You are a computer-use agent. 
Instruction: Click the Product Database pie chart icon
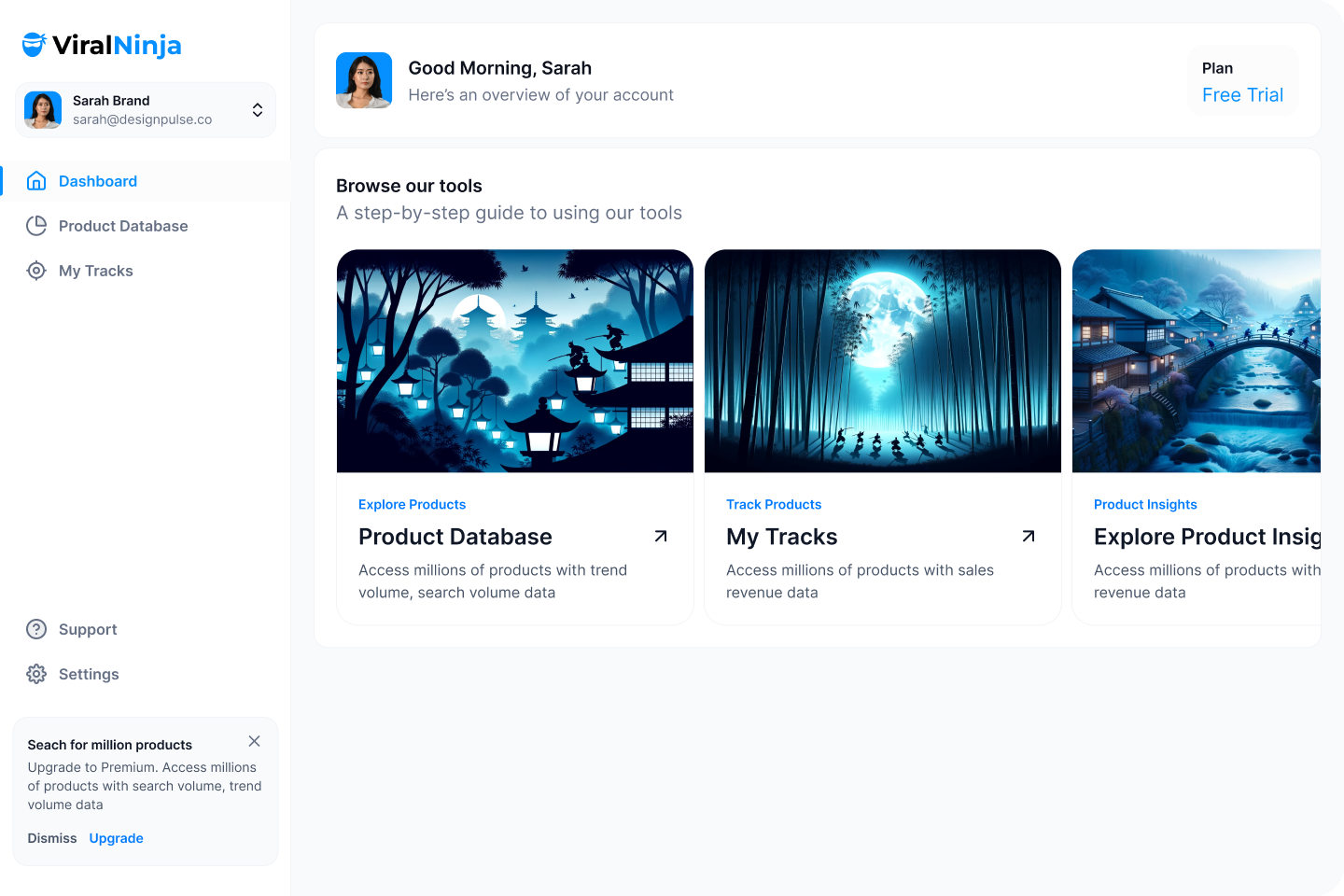click(36, 226)
